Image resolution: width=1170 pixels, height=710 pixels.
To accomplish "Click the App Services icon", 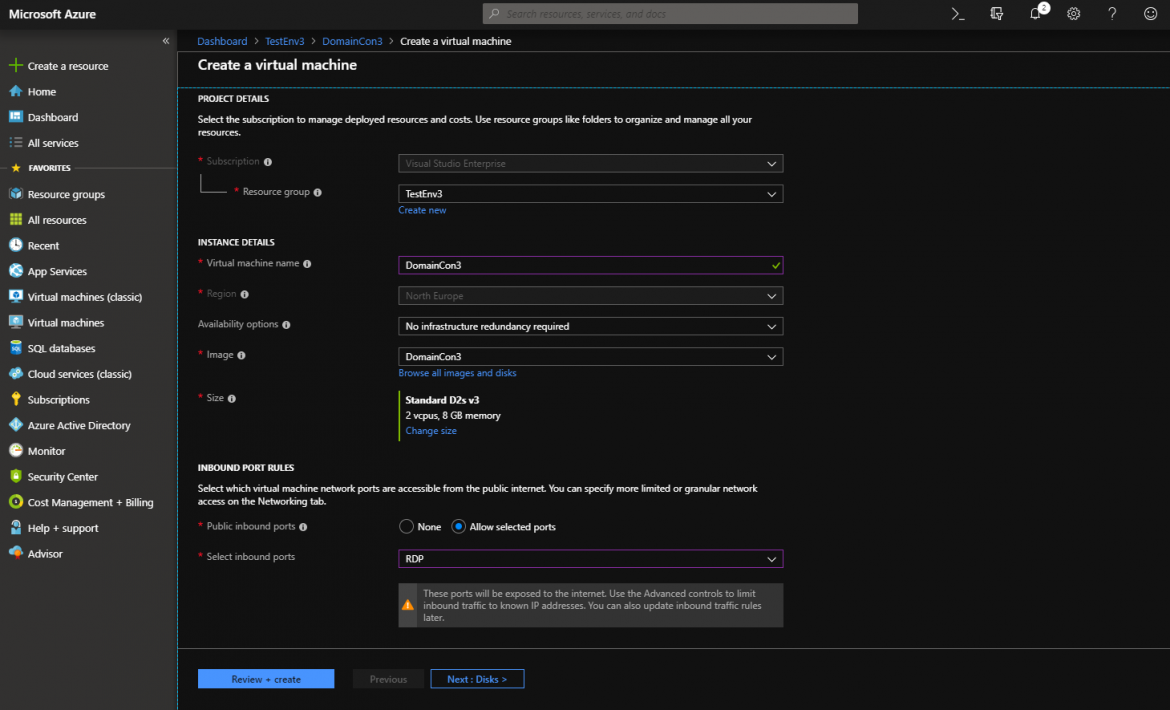I will point(15,271).
